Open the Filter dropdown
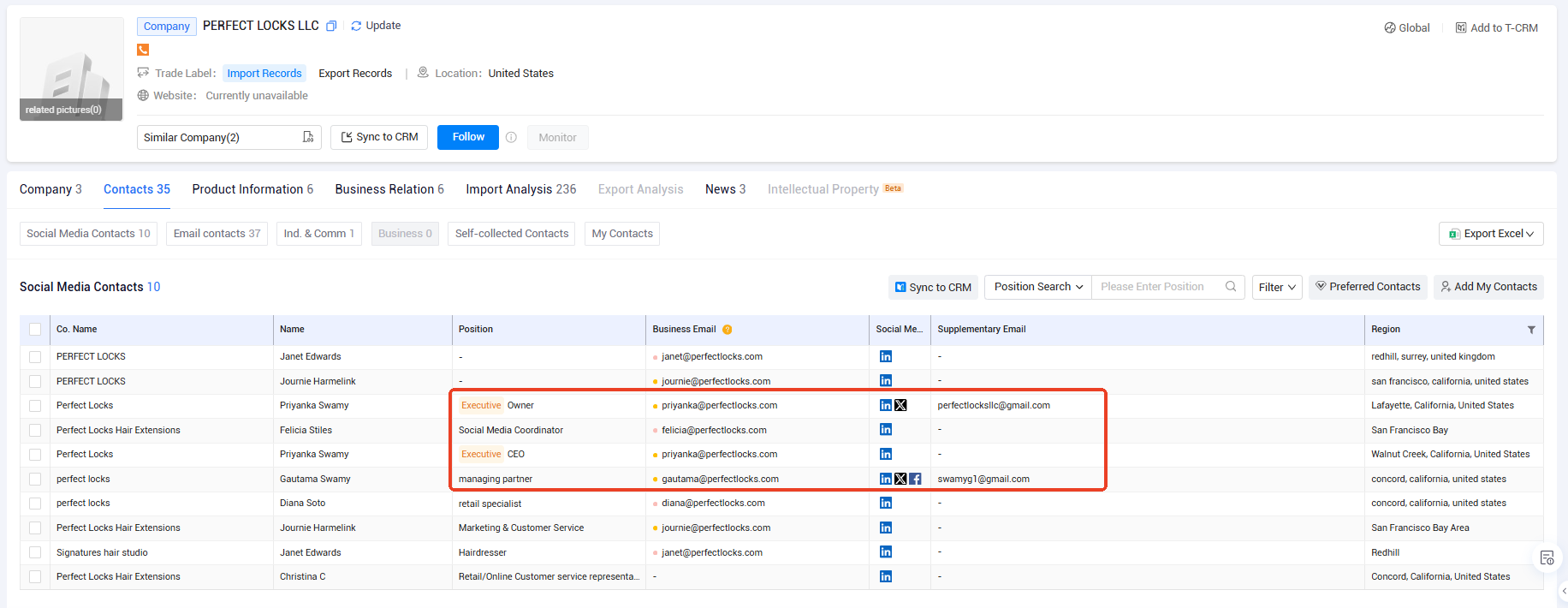This screenshot has width=1568, height=608. point(1276,288)
